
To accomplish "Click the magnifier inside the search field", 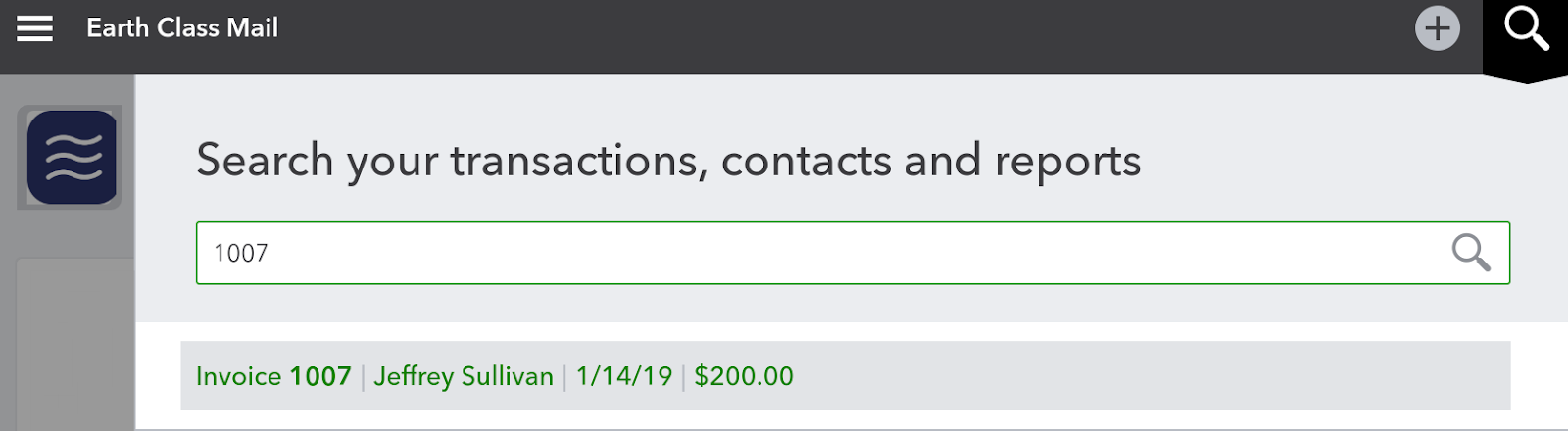I will 1470,253.
